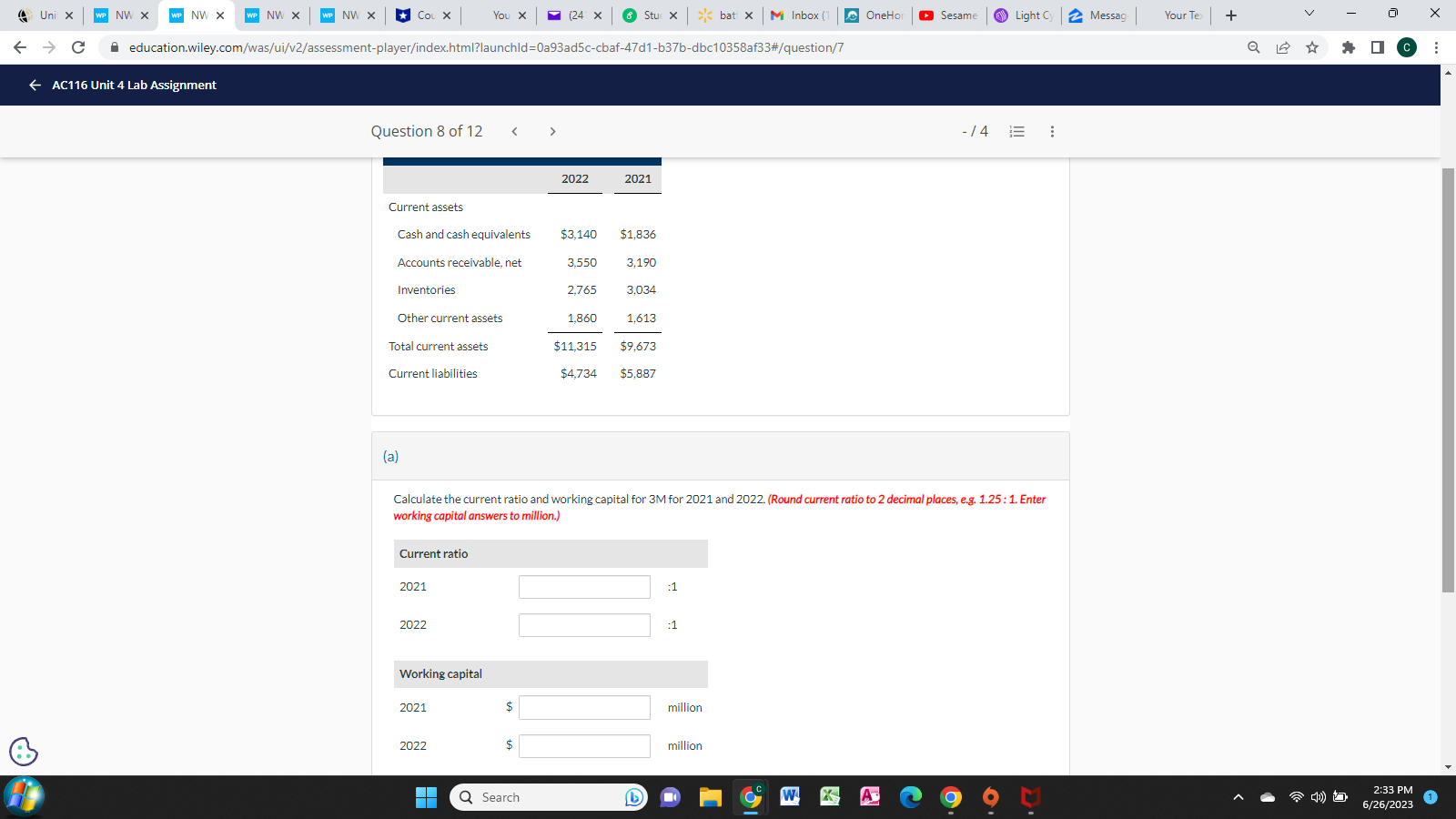1456x819 pixels.
Task: Open the Chrome three-dot menu
Action: pos(1436,47)
